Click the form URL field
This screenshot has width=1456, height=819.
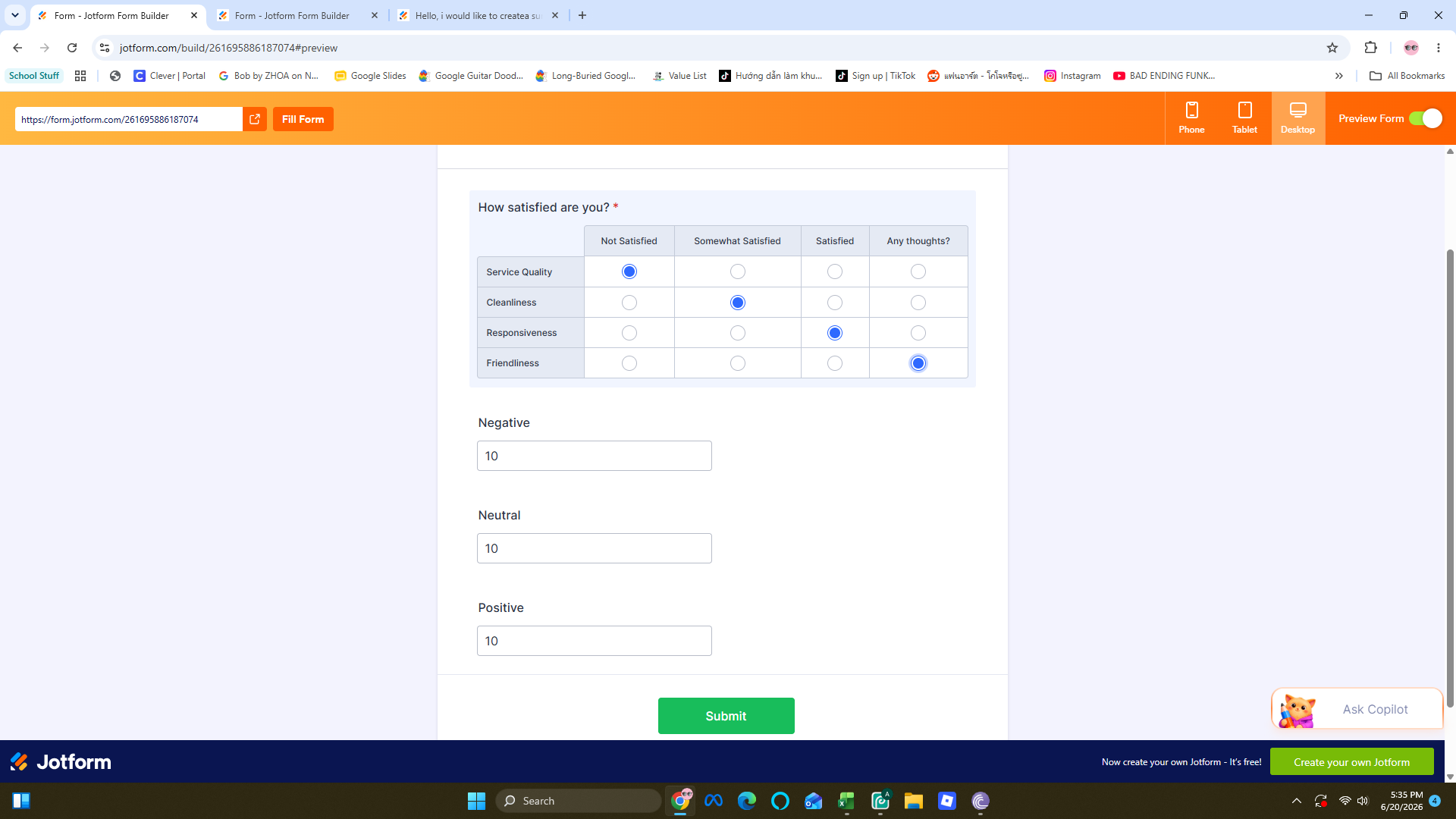click(129, 119)
